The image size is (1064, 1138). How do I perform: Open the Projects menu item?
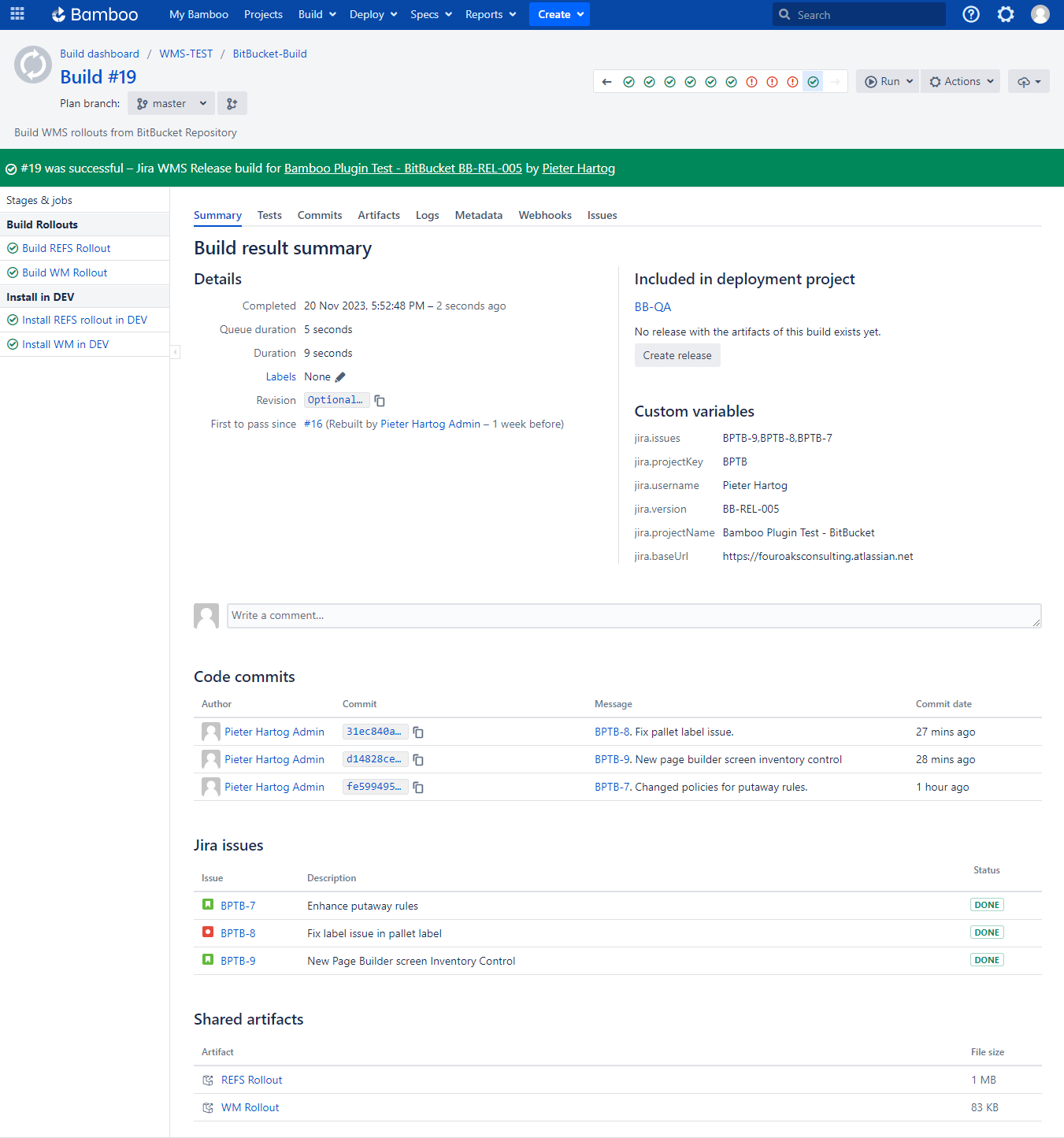click(x=263, y=14)
